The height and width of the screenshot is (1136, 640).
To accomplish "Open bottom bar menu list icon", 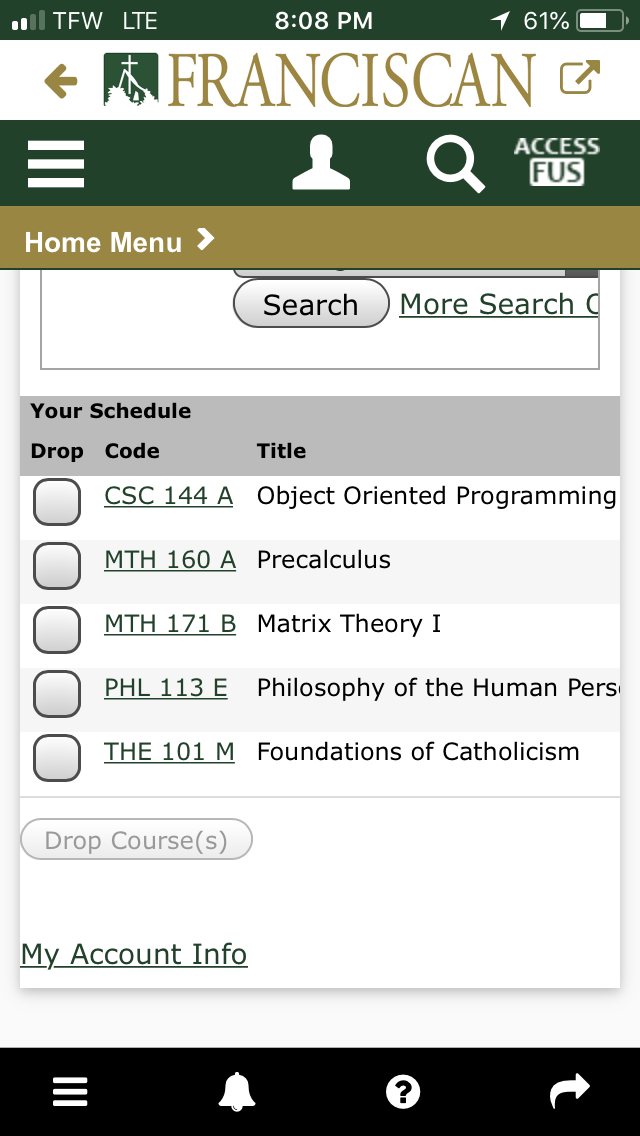I will pos(70,1092).
